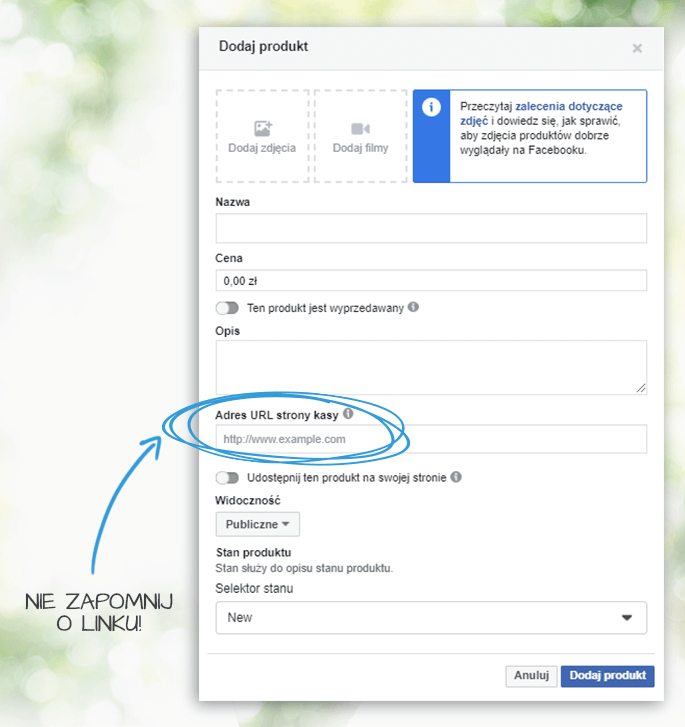Click the blue info icon in the photo tips box
The image size is (685, 727).
(431, 108)
